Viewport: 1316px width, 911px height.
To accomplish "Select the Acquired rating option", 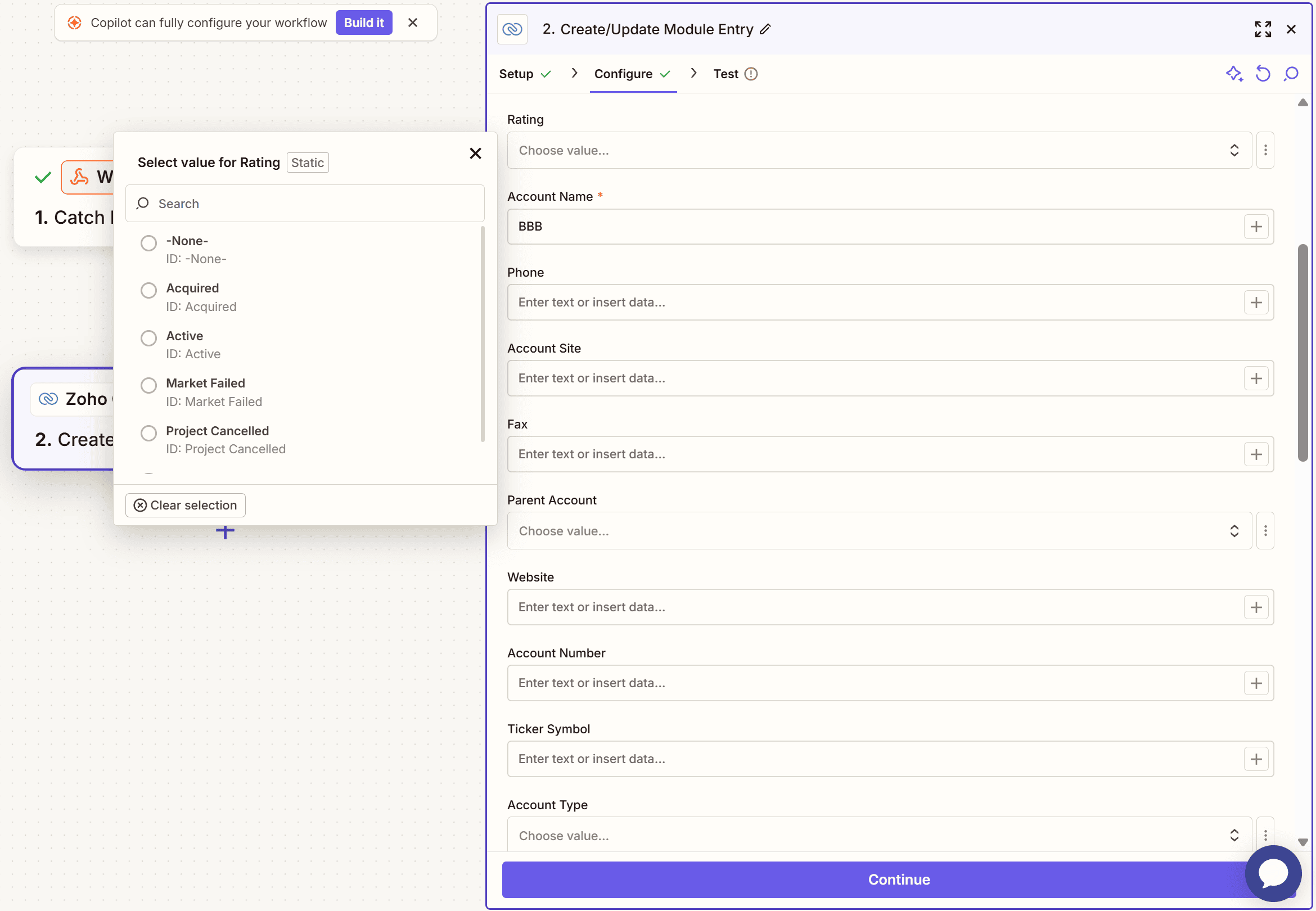I will (x=148, y=291).
